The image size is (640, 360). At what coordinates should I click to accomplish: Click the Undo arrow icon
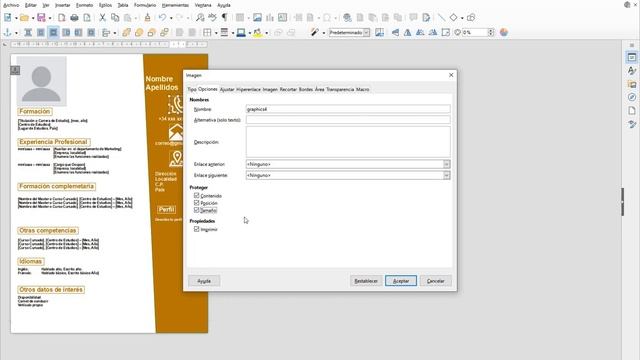click(x=162, y=18)
